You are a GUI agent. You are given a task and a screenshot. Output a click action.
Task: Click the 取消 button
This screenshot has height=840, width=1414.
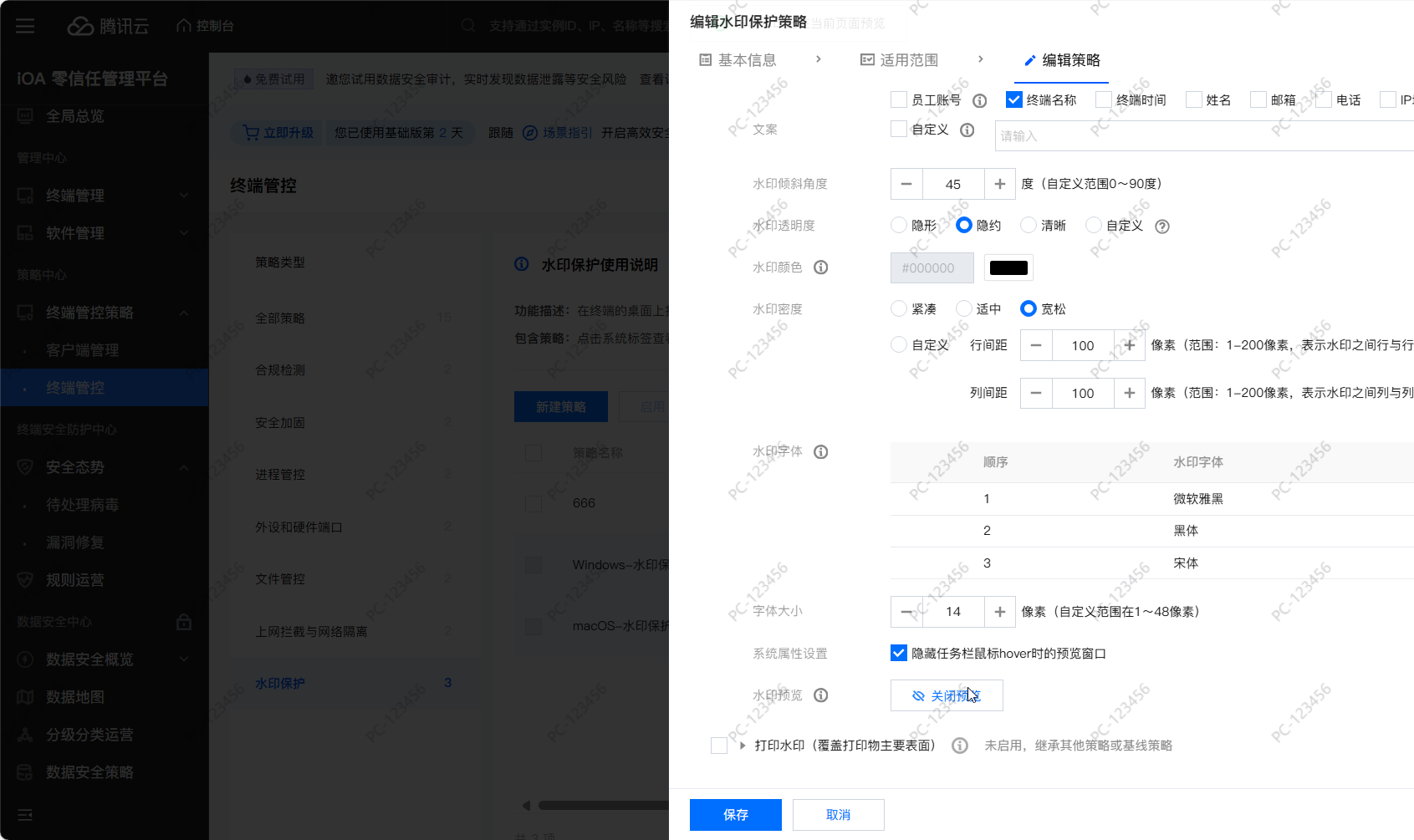839,815
